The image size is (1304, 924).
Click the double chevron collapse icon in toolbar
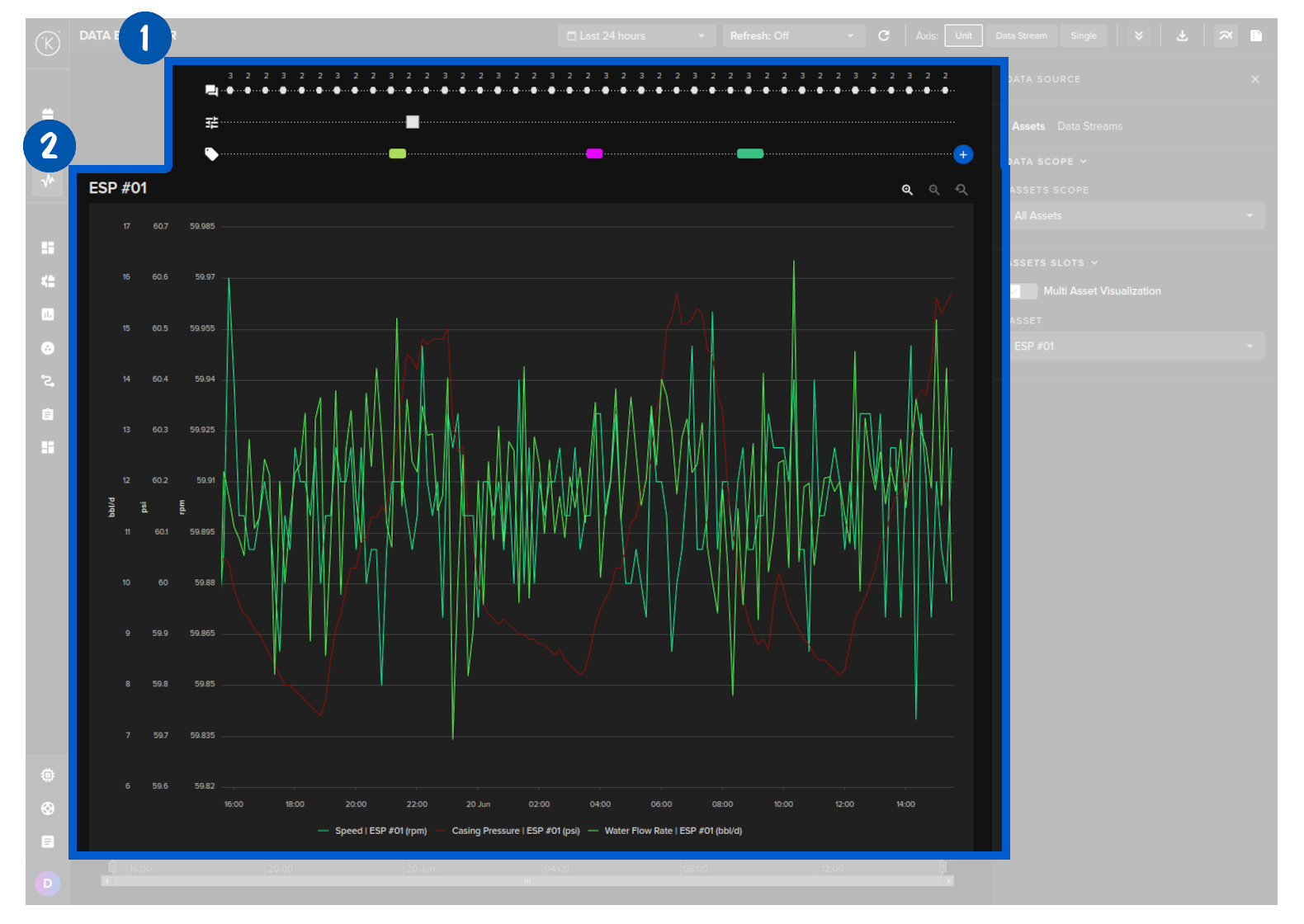click(x=1139, y=35)
